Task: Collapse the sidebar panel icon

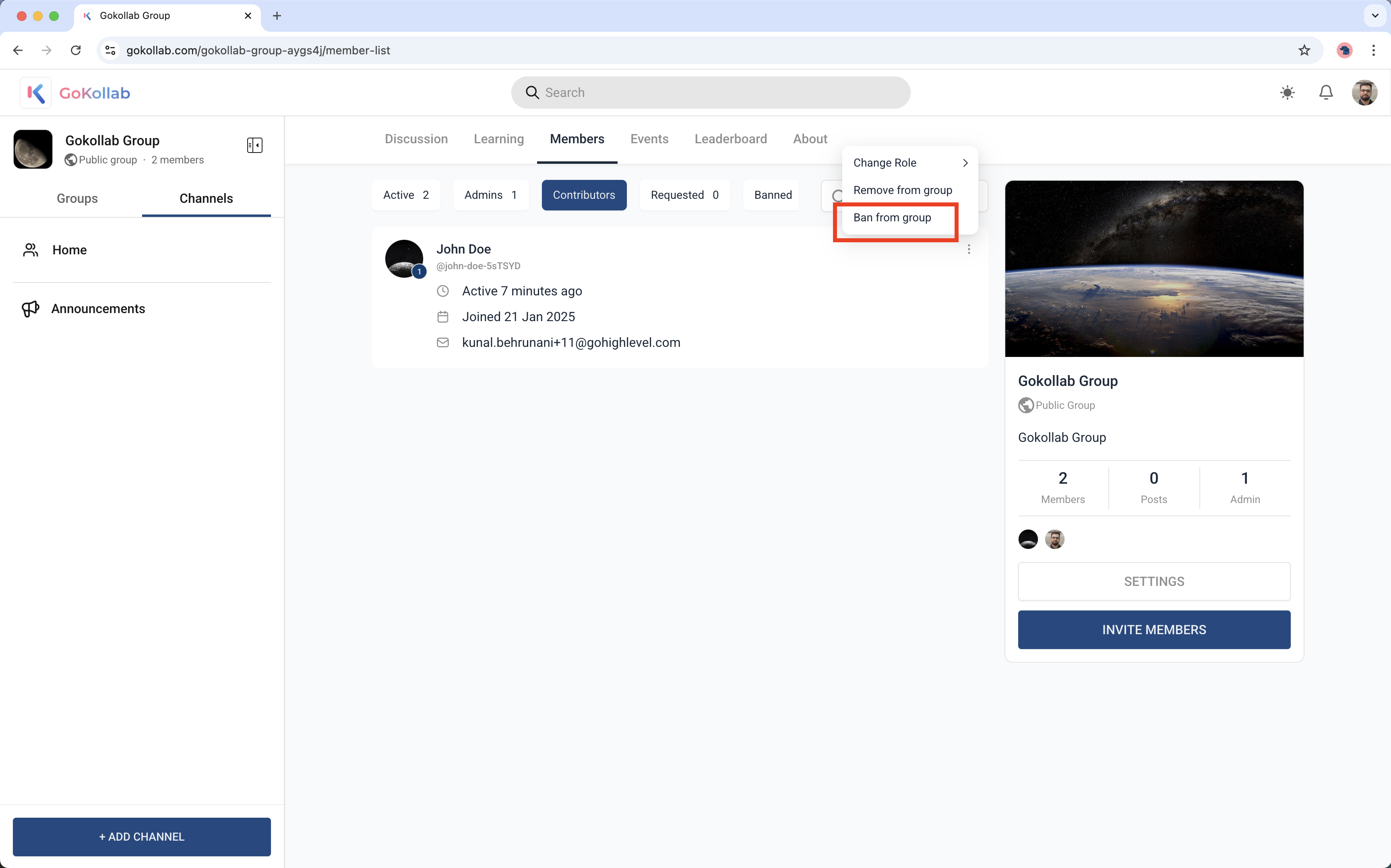Action: tap(254, 145)
